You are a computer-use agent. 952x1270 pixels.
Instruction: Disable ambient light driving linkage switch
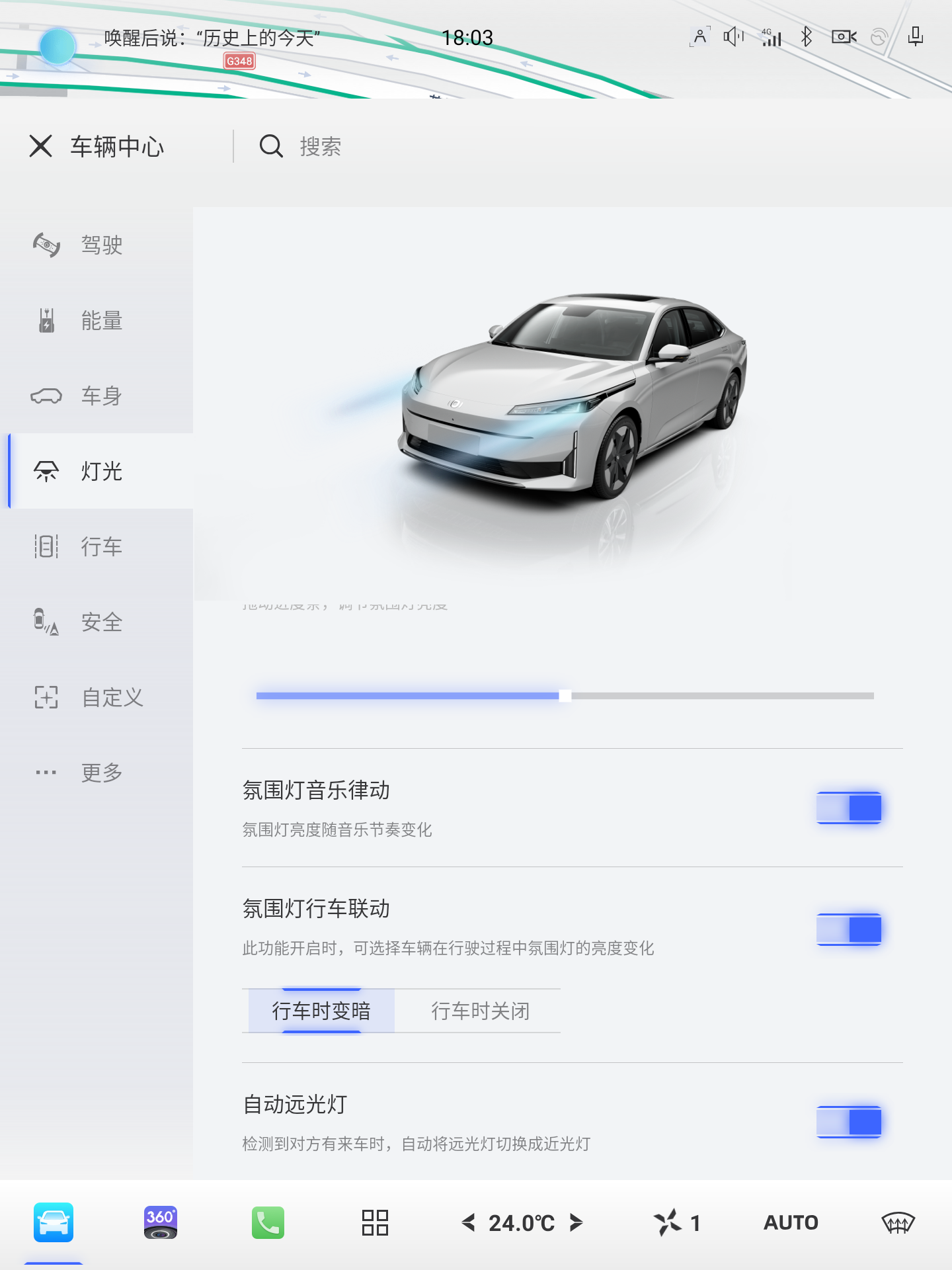tap(849, 929)
